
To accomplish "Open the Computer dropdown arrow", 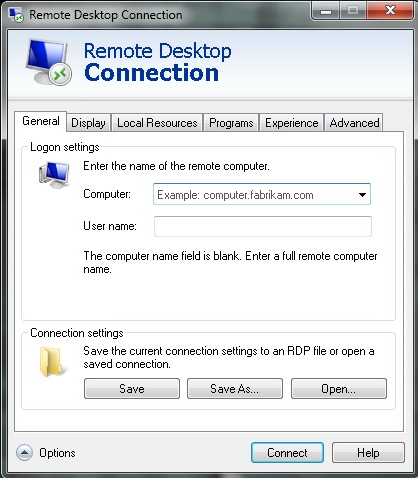I will coord(362,195).
